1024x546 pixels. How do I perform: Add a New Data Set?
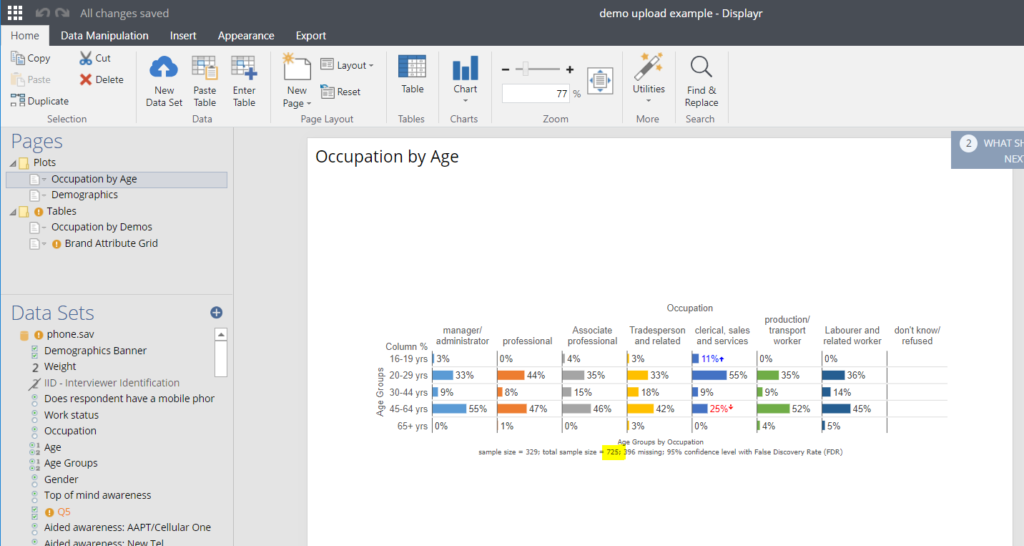[164, 81]
